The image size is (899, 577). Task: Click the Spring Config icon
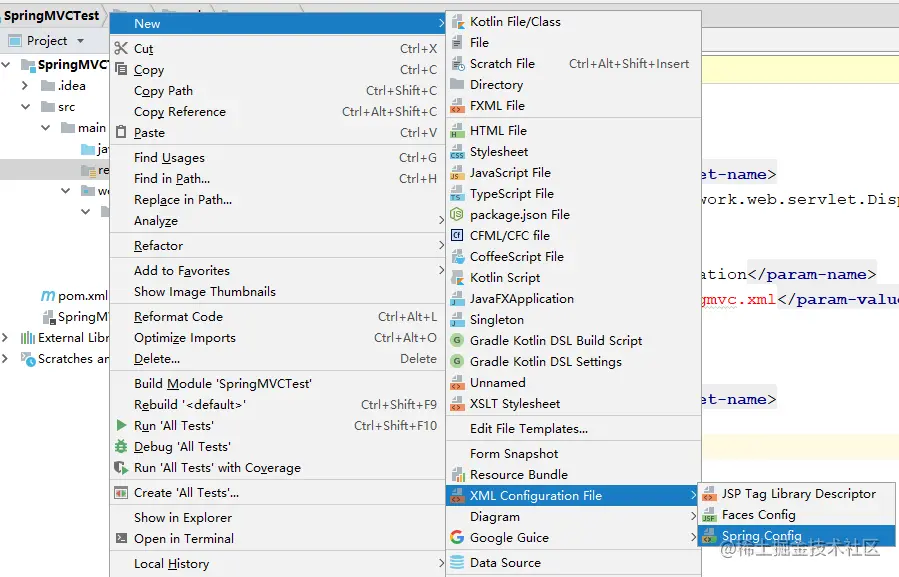click(x=709, y=536)
